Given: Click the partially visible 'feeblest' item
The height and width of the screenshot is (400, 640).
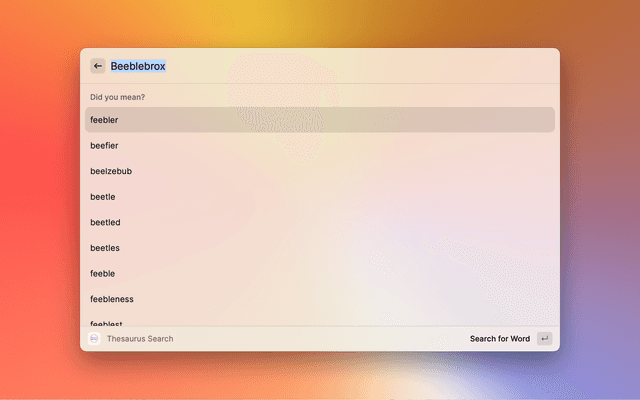Looking at the screenshot, I should pyautogui.click(x=107, y=322).
